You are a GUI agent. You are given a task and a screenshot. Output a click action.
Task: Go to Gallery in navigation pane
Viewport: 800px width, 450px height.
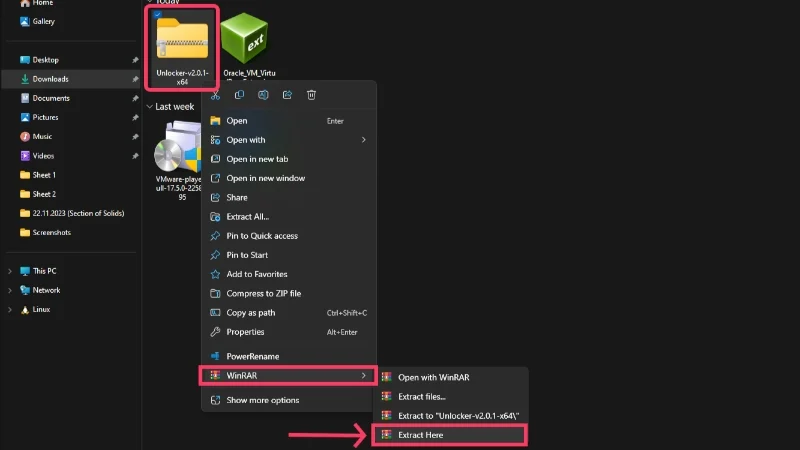pos(43,21)
